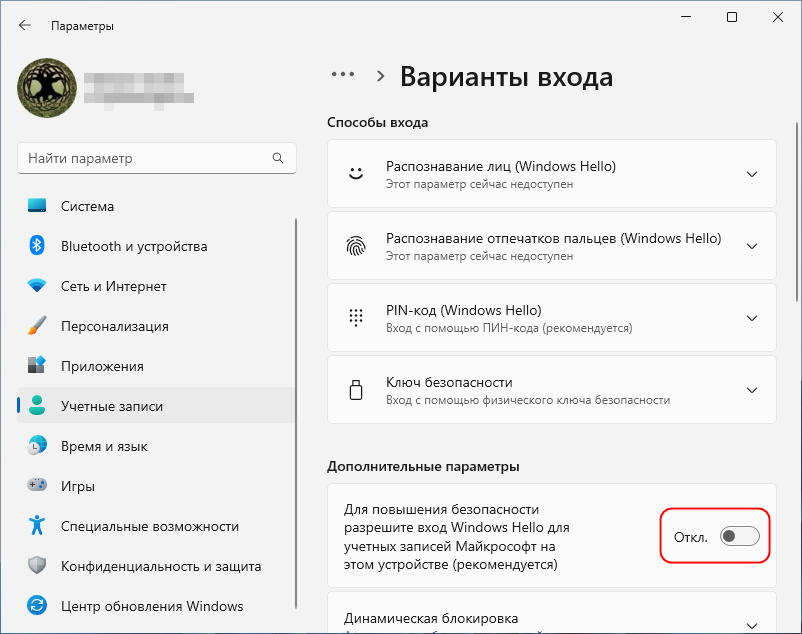Image resolution: width=802 pixels, height=634 pixels.
Task: Click the Время и язык globe icon
Action: tap(37, 446)
